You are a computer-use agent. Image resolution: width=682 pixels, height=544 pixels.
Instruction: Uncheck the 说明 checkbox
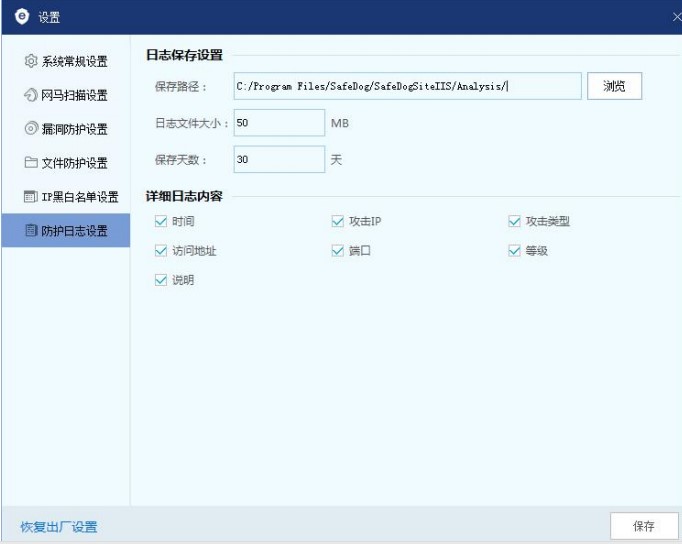[x=161, y=280]
